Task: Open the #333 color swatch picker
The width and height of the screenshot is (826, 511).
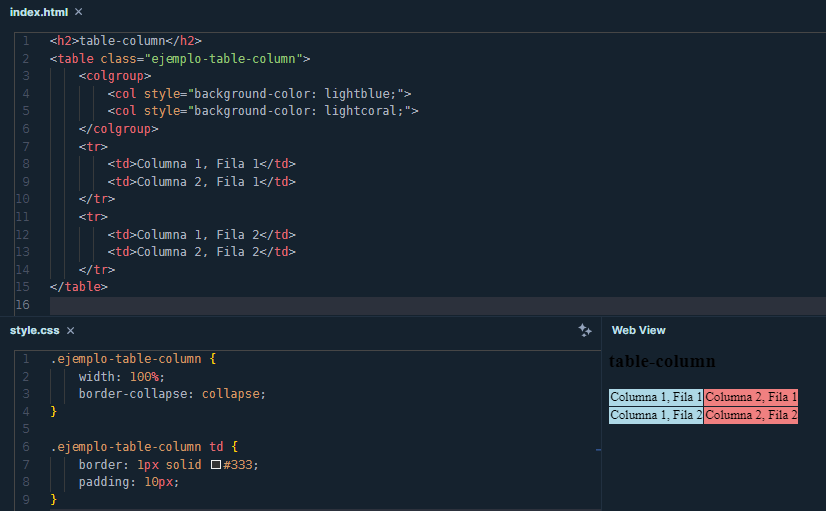Action: click(216, 465)
